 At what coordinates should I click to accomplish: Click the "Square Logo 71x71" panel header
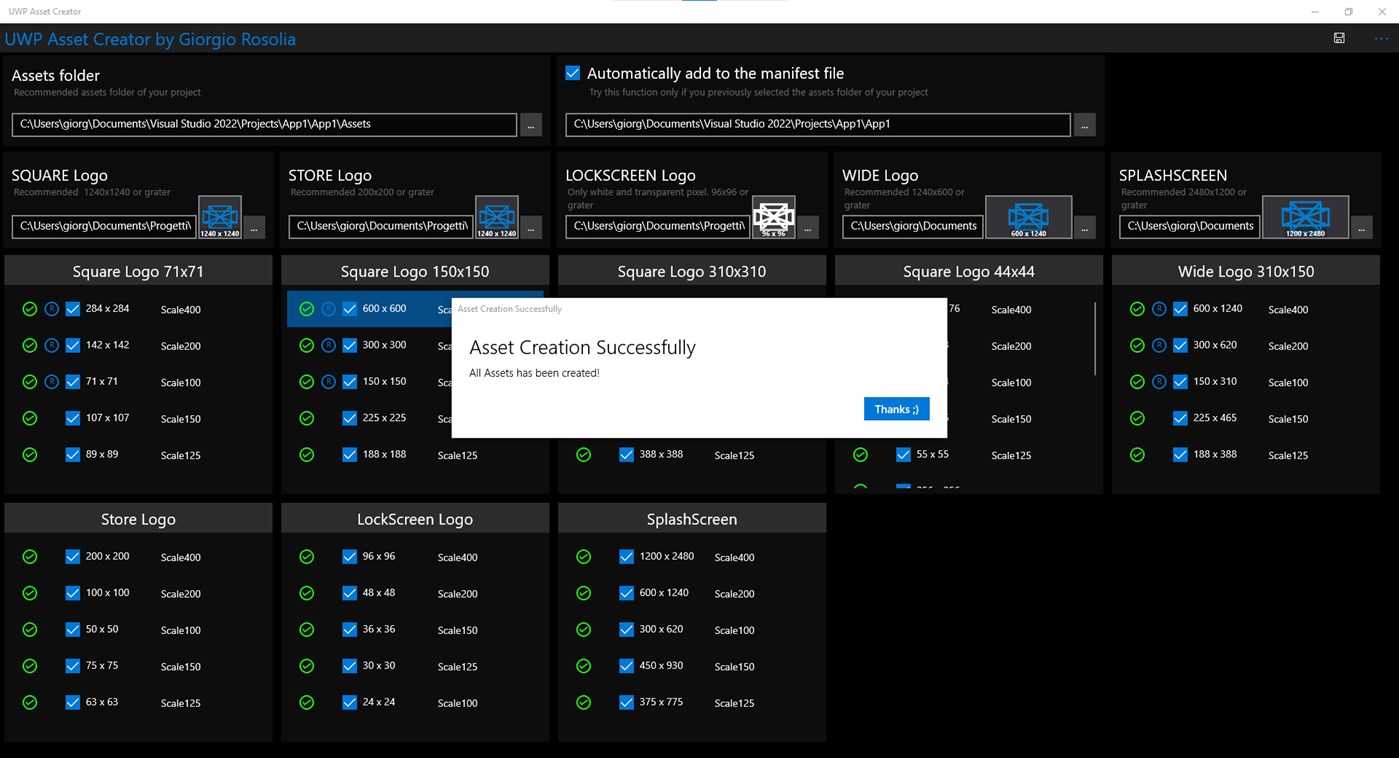tap(138, 271)
